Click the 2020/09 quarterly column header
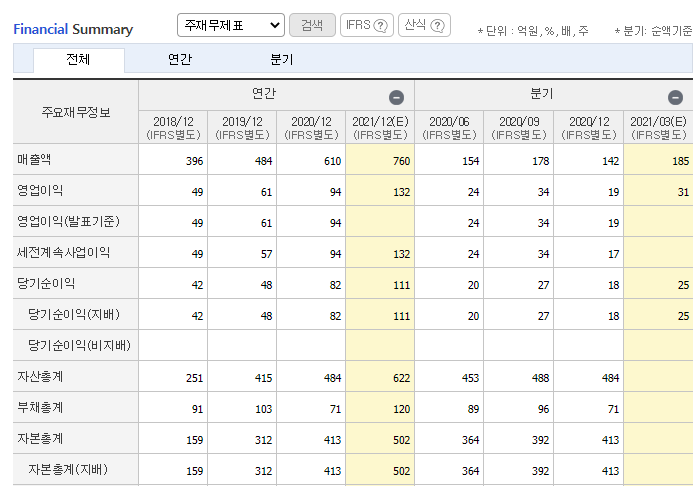 pos(519,128)
